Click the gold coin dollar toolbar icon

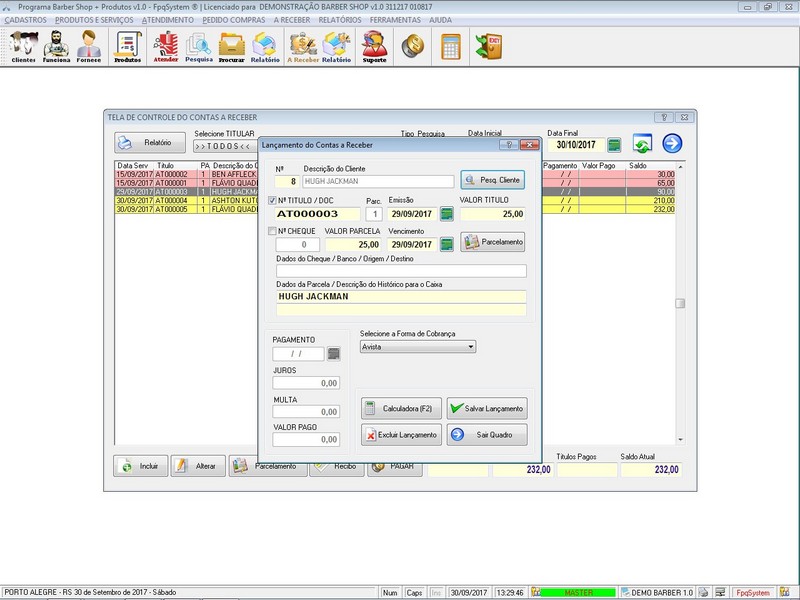[413, 46]
